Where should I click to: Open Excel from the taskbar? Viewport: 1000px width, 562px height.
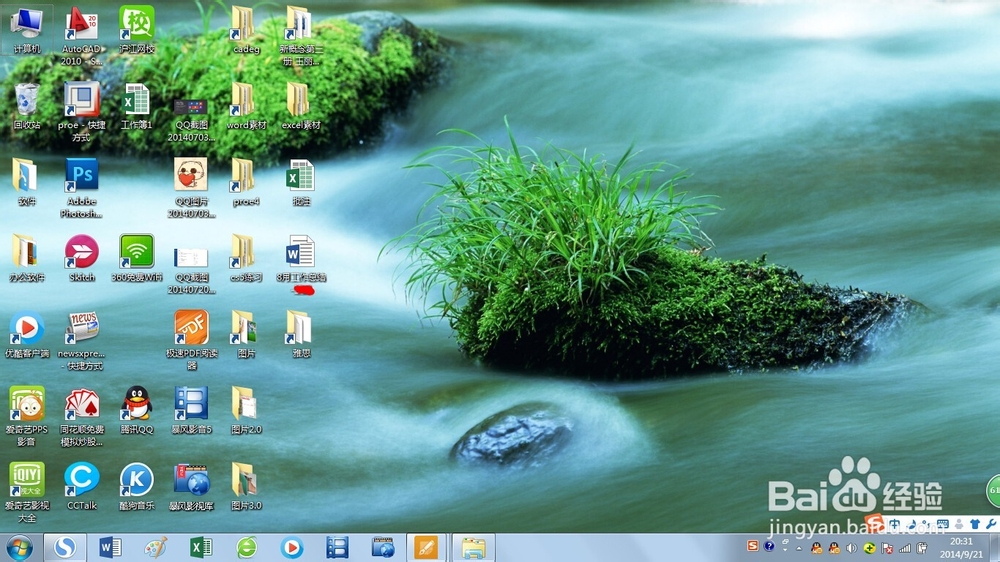pos(201,547)
